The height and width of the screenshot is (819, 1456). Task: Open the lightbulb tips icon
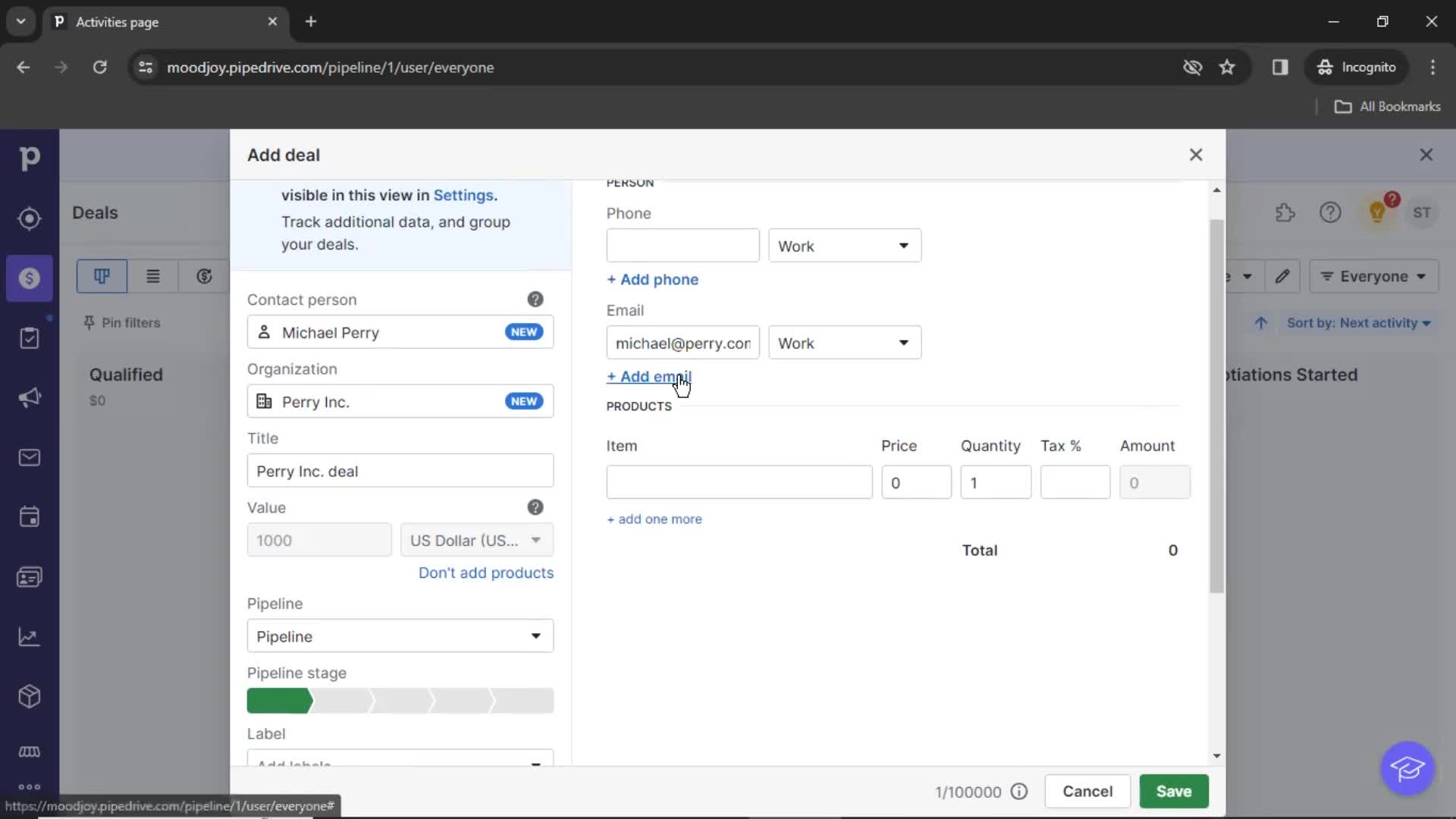tap(1377, 213)
